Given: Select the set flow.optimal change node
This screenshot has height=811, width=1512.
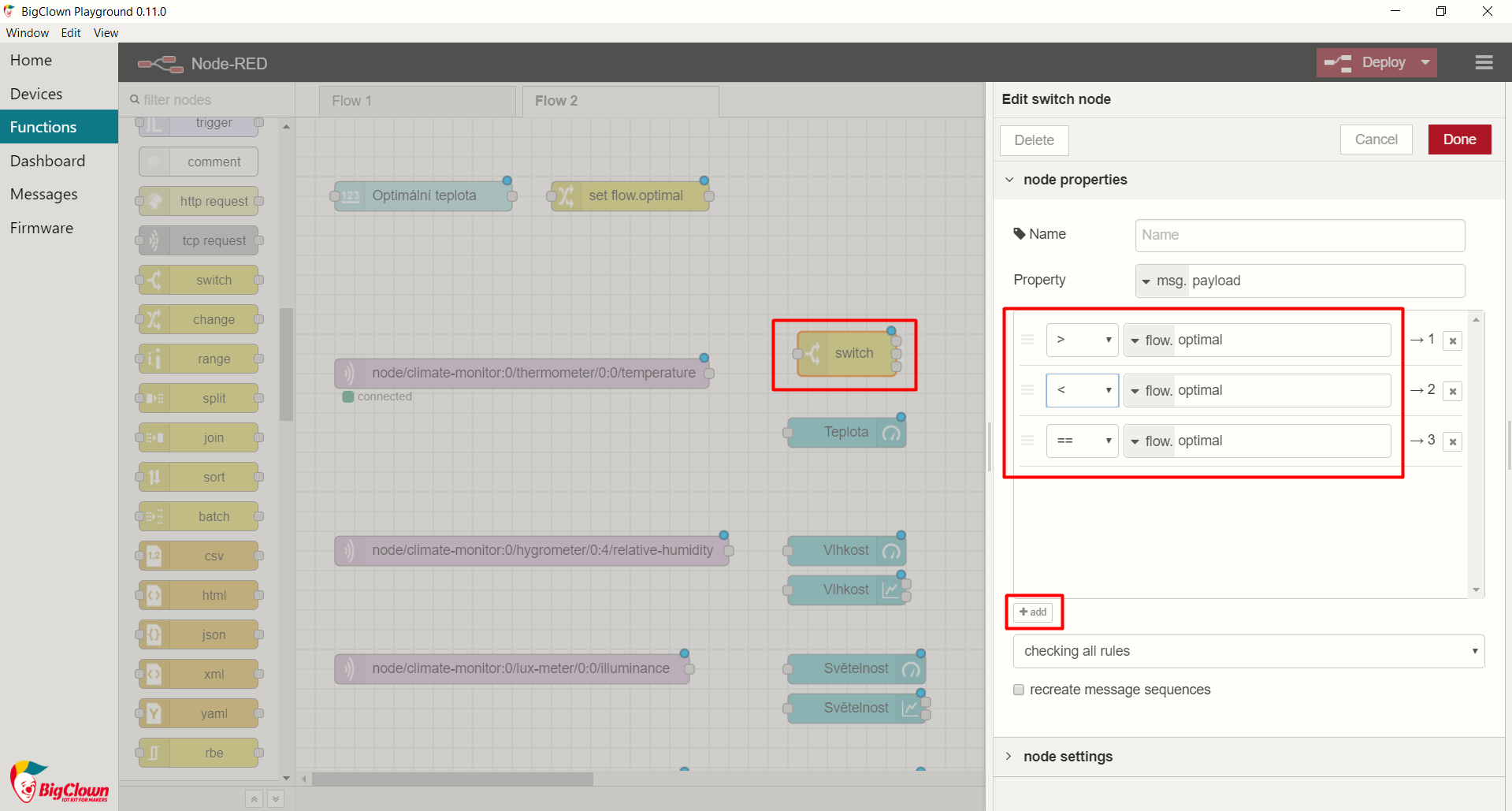Looking at the screenshot, I should (x=630, y=195).
